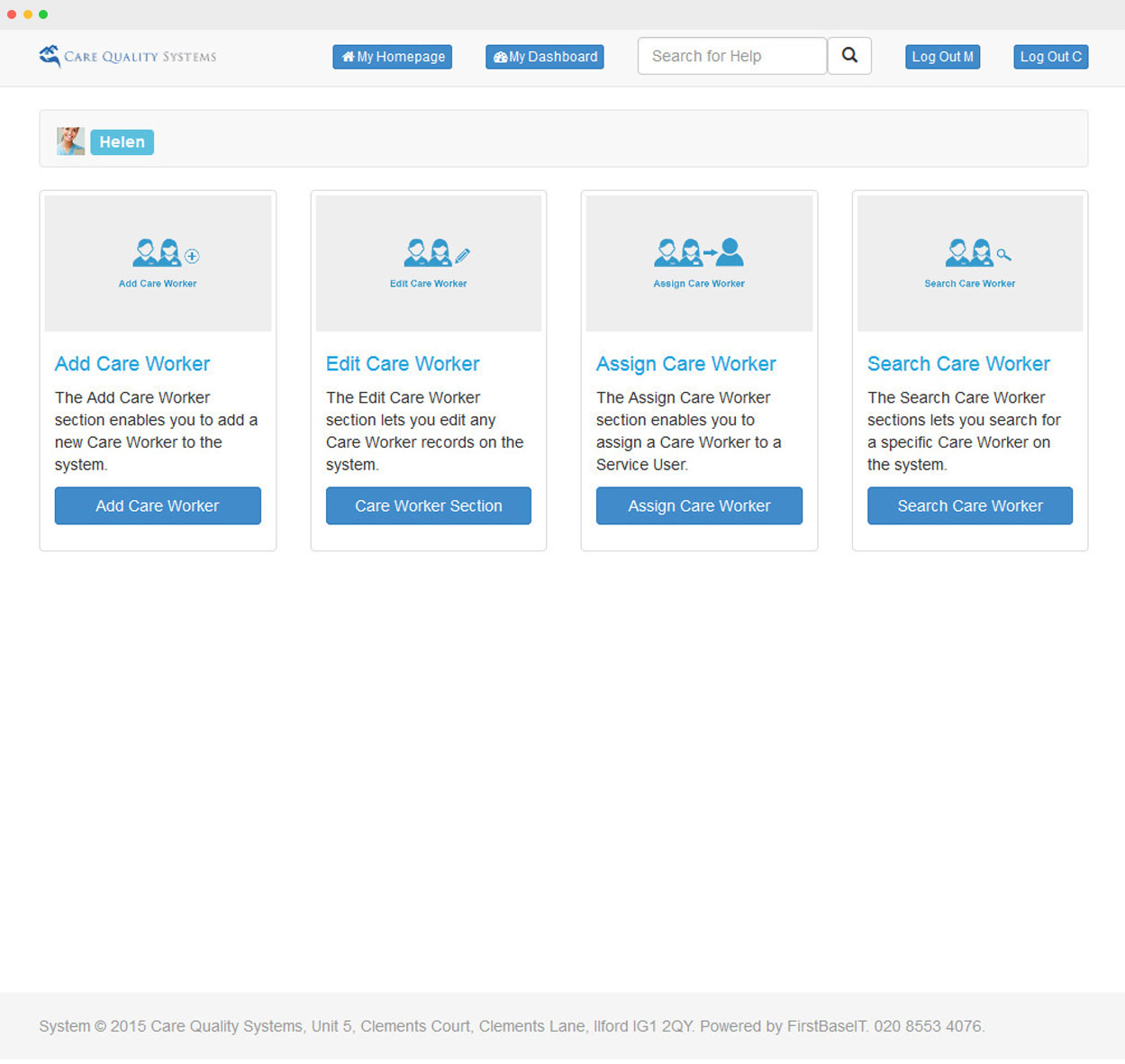Focus the Search for Help field
This screenshot has height=1064, width=1125.
click(x=731, y=56)
